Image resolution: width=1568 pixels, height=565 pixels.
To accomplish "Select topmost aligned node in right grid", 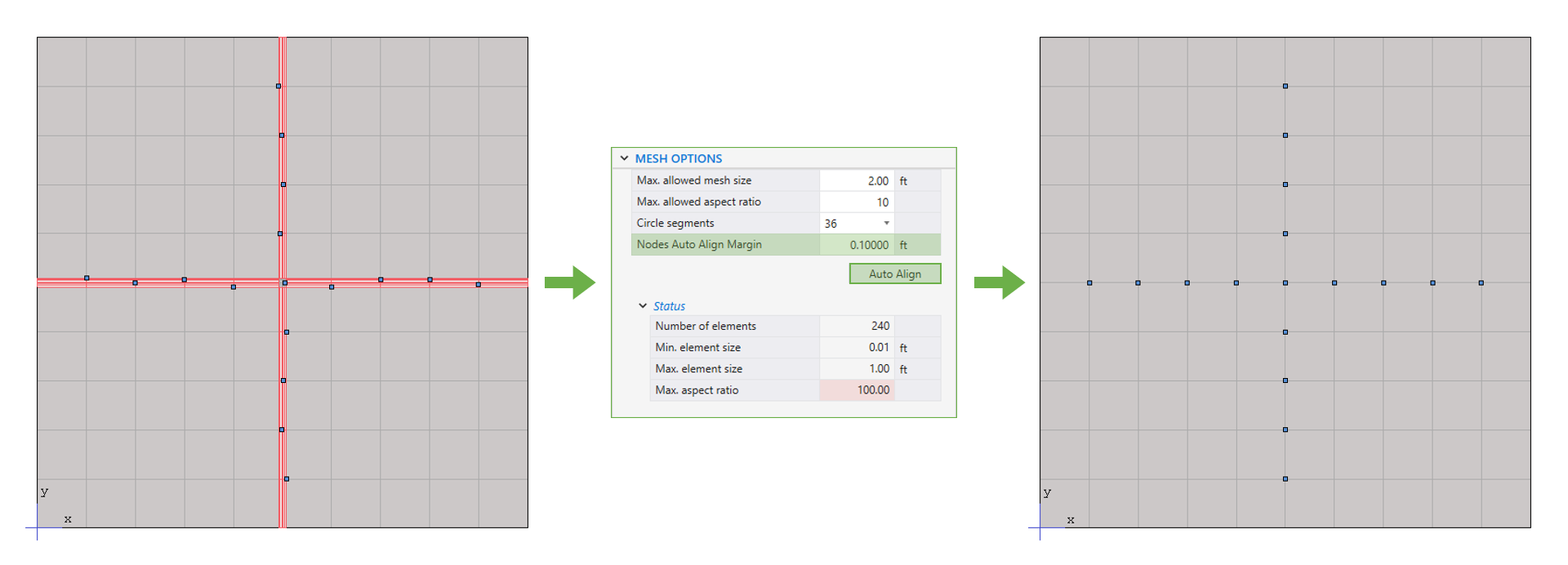I will click(1285, 86).
